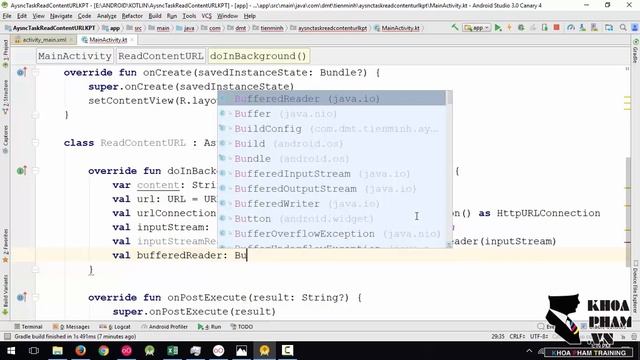The height and width of the screenshot is (360, 640).
Task: Click the user account icon at toolbar end
Action: 635,28
